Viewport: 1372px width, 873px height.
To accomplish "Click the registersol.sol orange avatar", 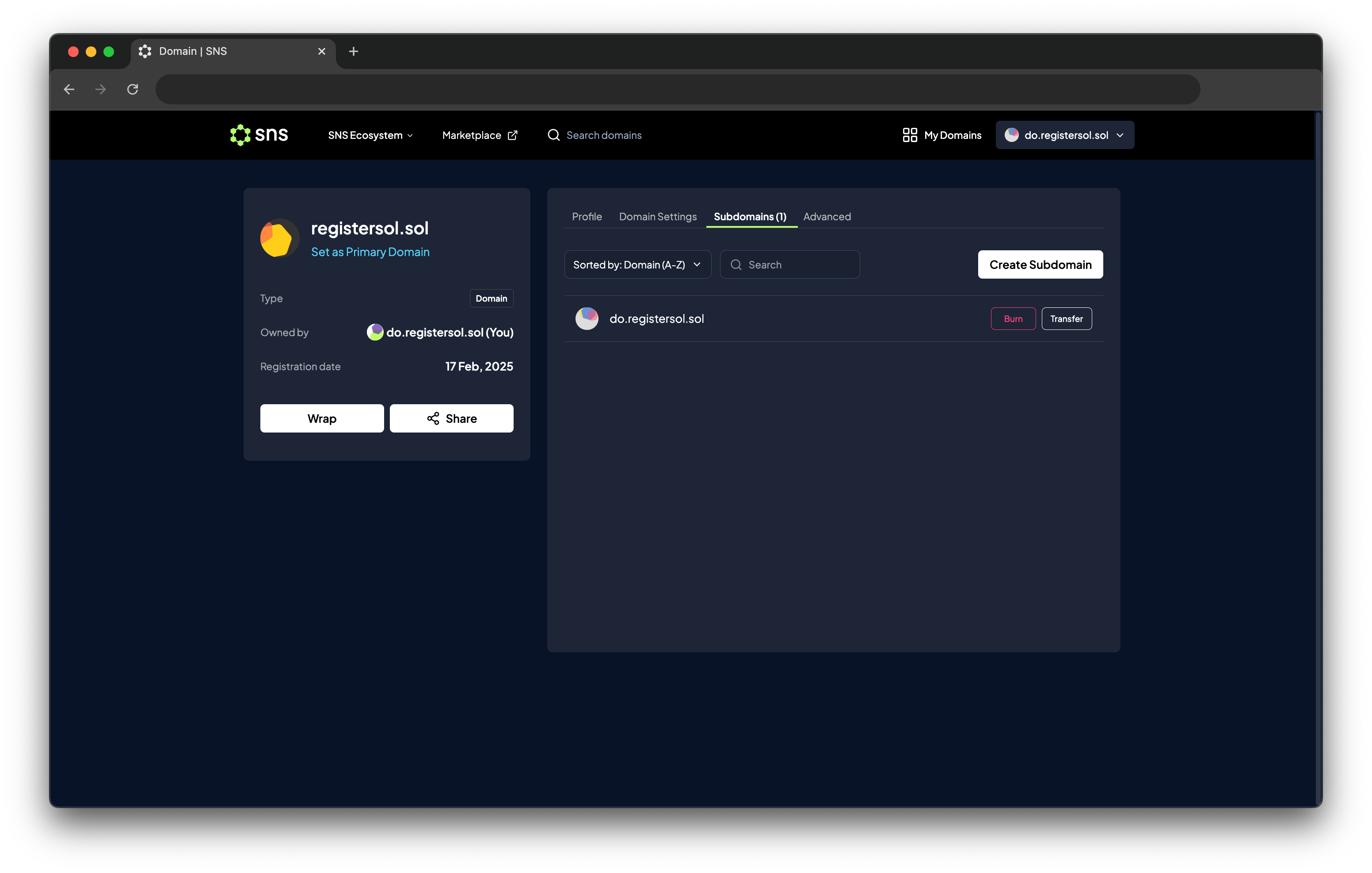I will click(x=279, y=238).
